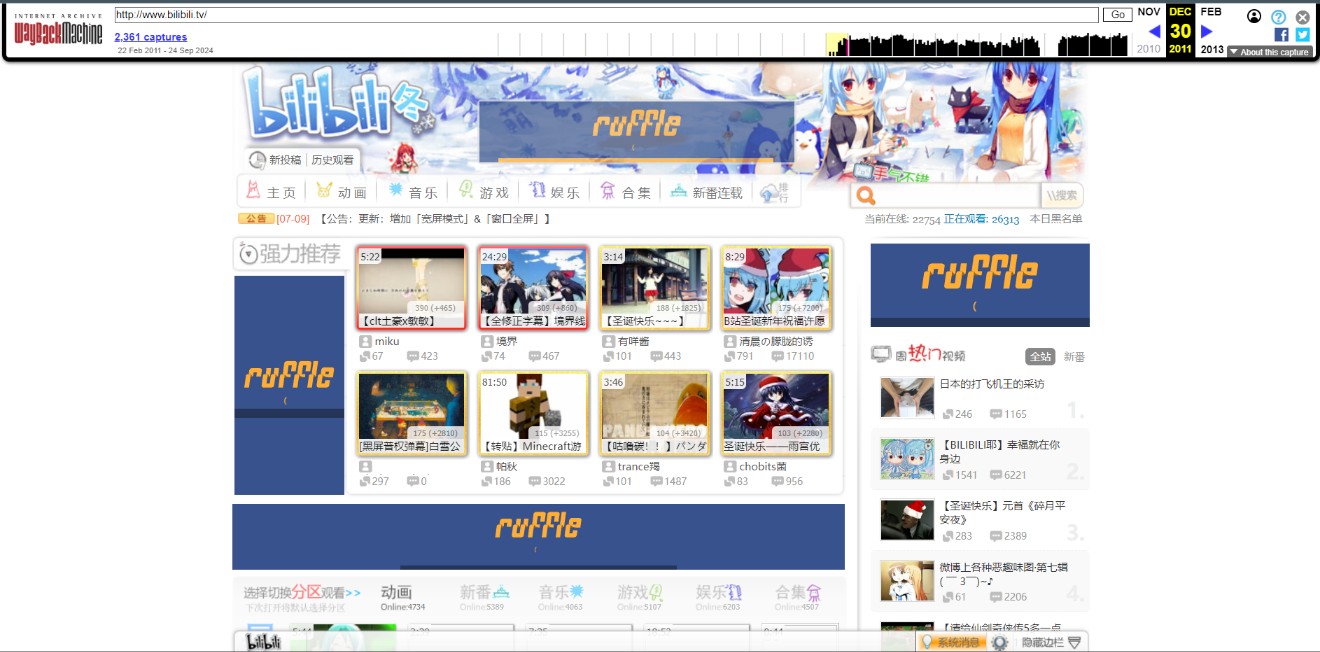1320x652 pixels.
Task: Expand the About this capture dropdown
Action: pyautogui.click(x=1269, y=52)
